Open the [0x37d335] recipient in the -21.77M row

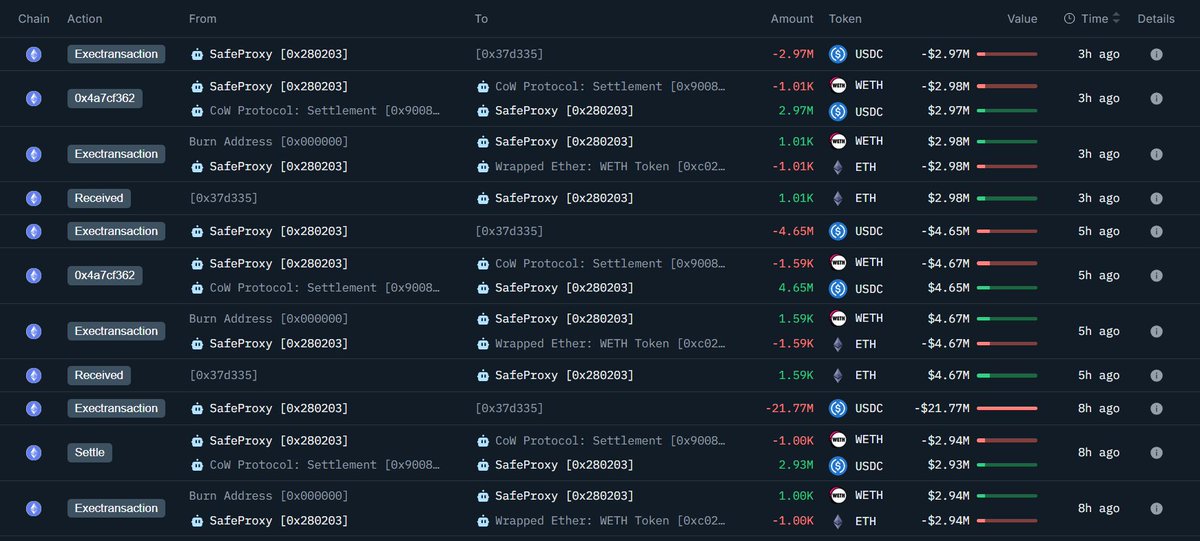coord(509,408)
